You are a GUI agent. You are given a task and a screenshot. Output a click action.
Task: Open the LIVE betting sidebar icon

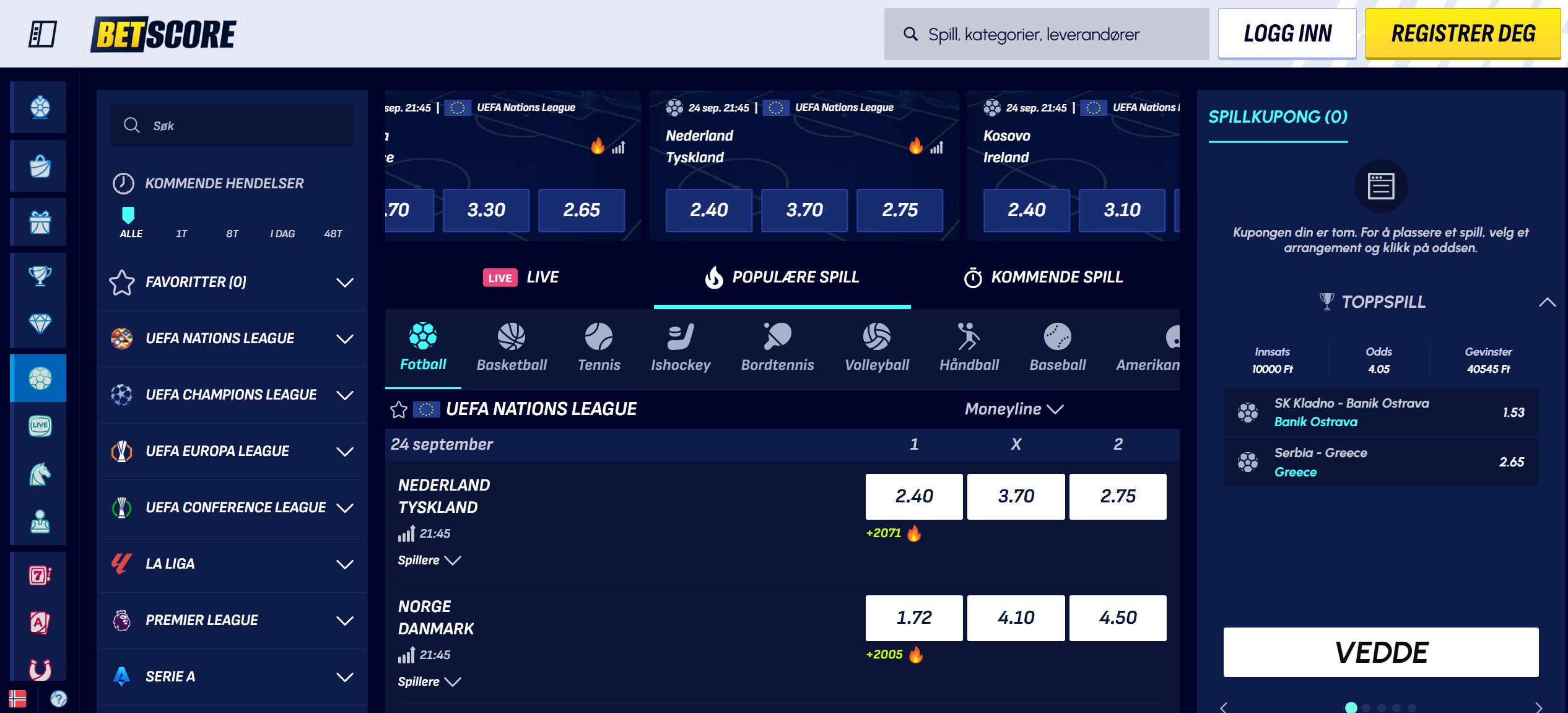point(40,426)
